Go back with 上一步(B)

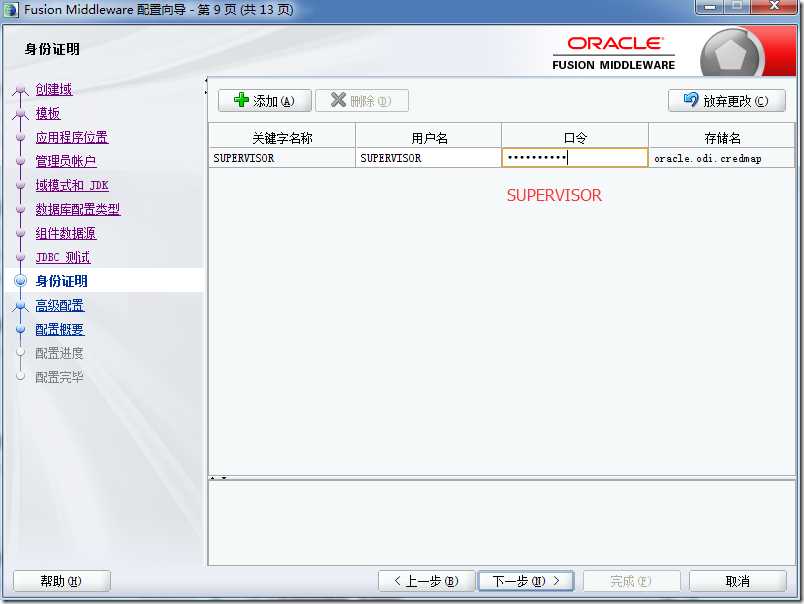[x=426, y=581]
